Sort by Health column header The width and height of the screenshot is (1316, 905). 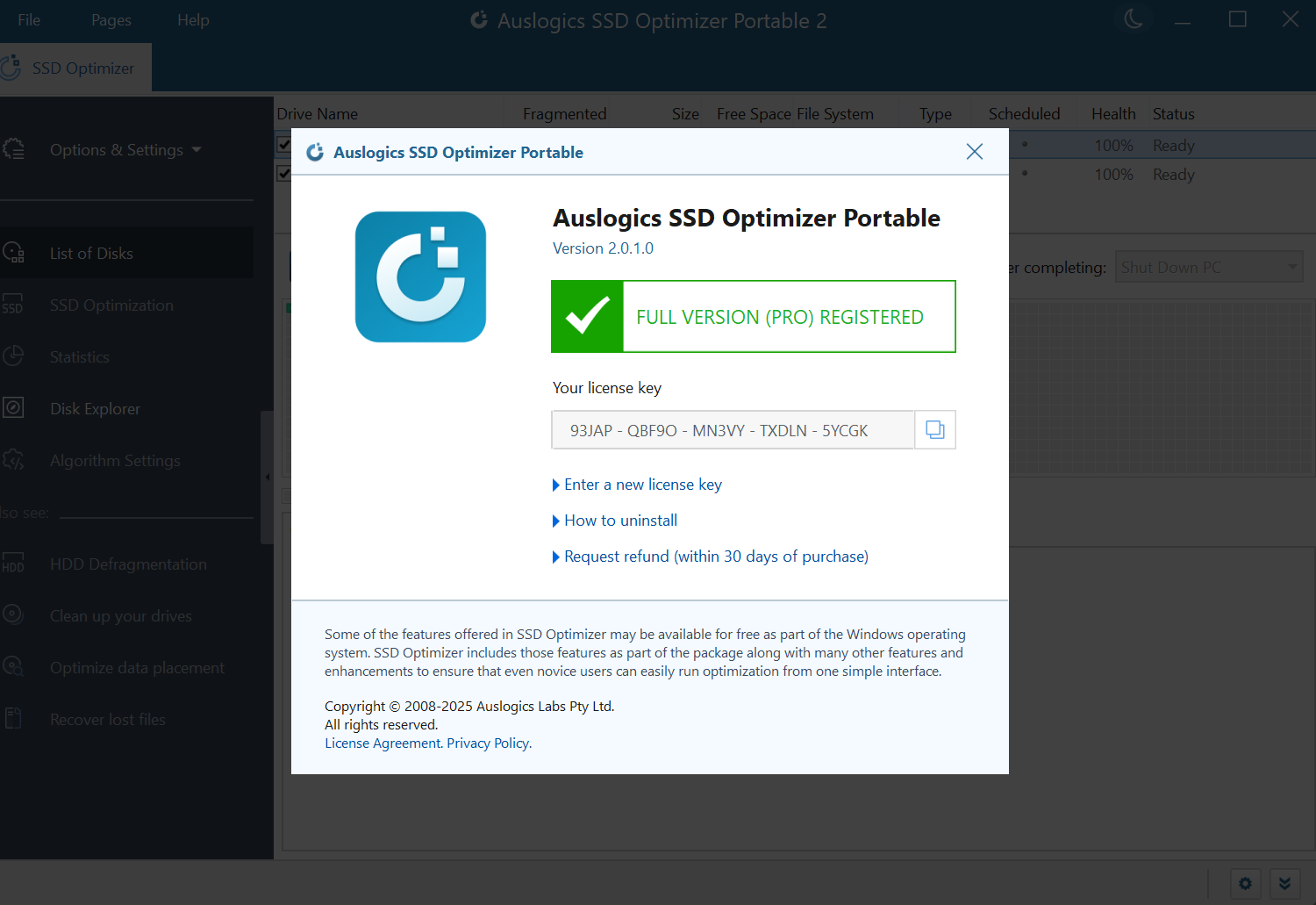1113,113
